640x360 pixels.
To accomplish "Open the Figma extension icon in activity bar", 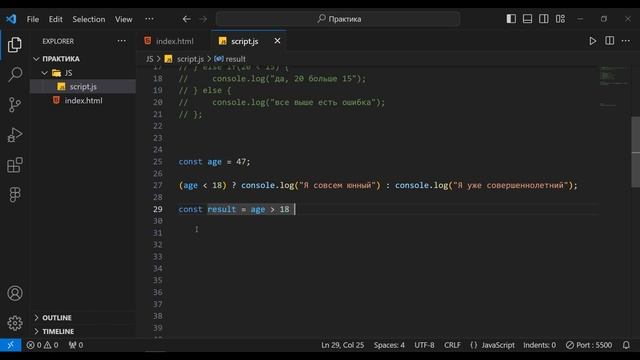I will [15, 195].
